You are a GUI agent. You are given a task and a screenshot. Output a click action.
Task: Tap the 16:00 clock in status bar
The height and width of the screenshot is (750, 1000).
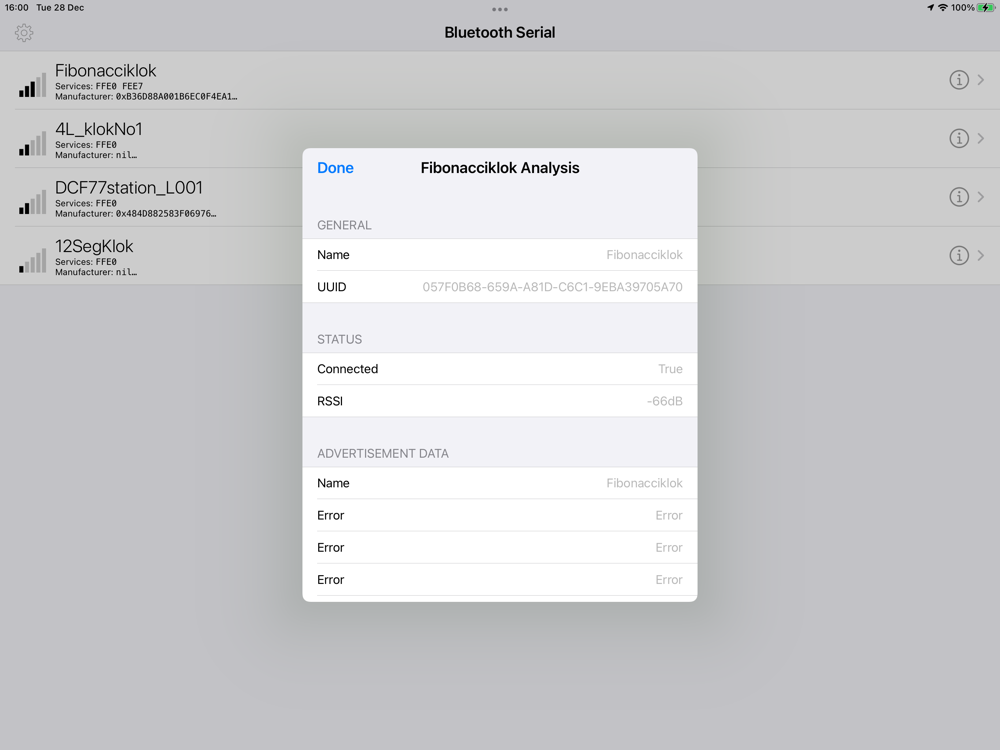click(x=17, y=8)
